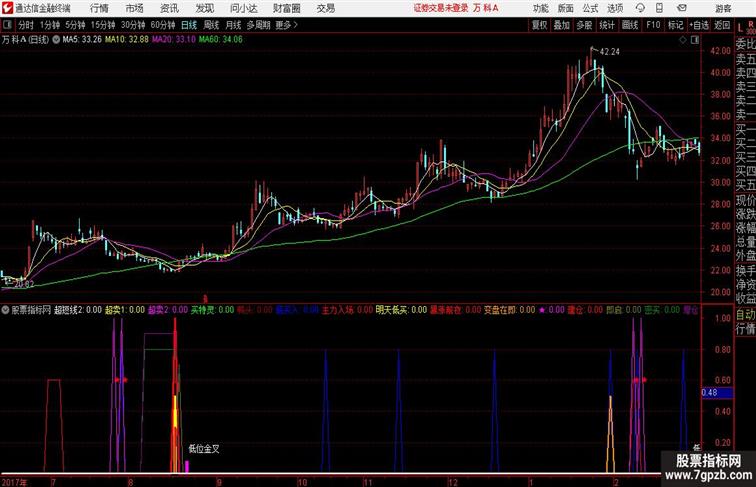Screen dimensions: 756x487
Task: Click the 统计 statistics toolbar button
Action: (x=607, y=25)
